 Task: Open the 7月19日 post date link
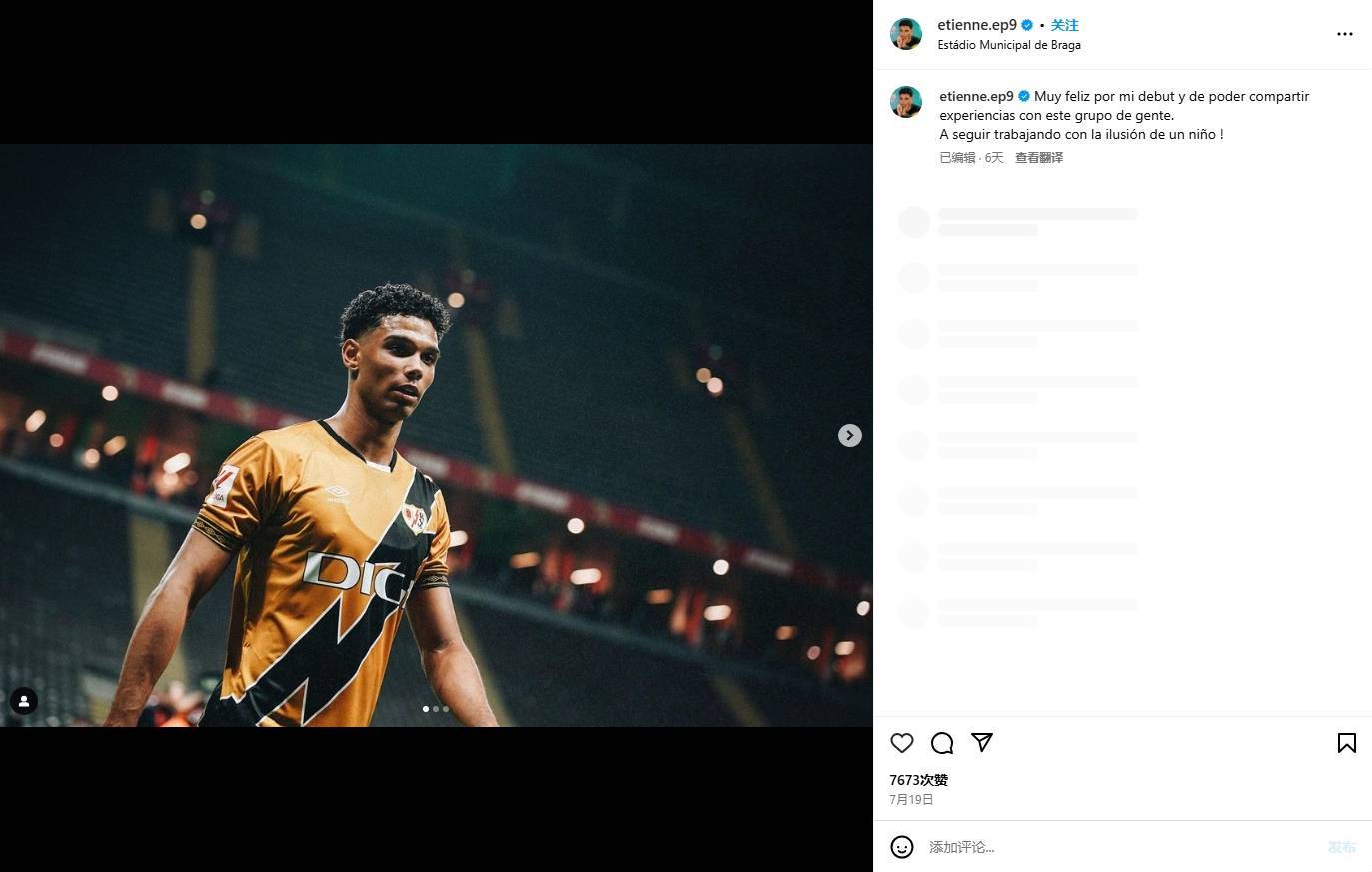[912, 800]
